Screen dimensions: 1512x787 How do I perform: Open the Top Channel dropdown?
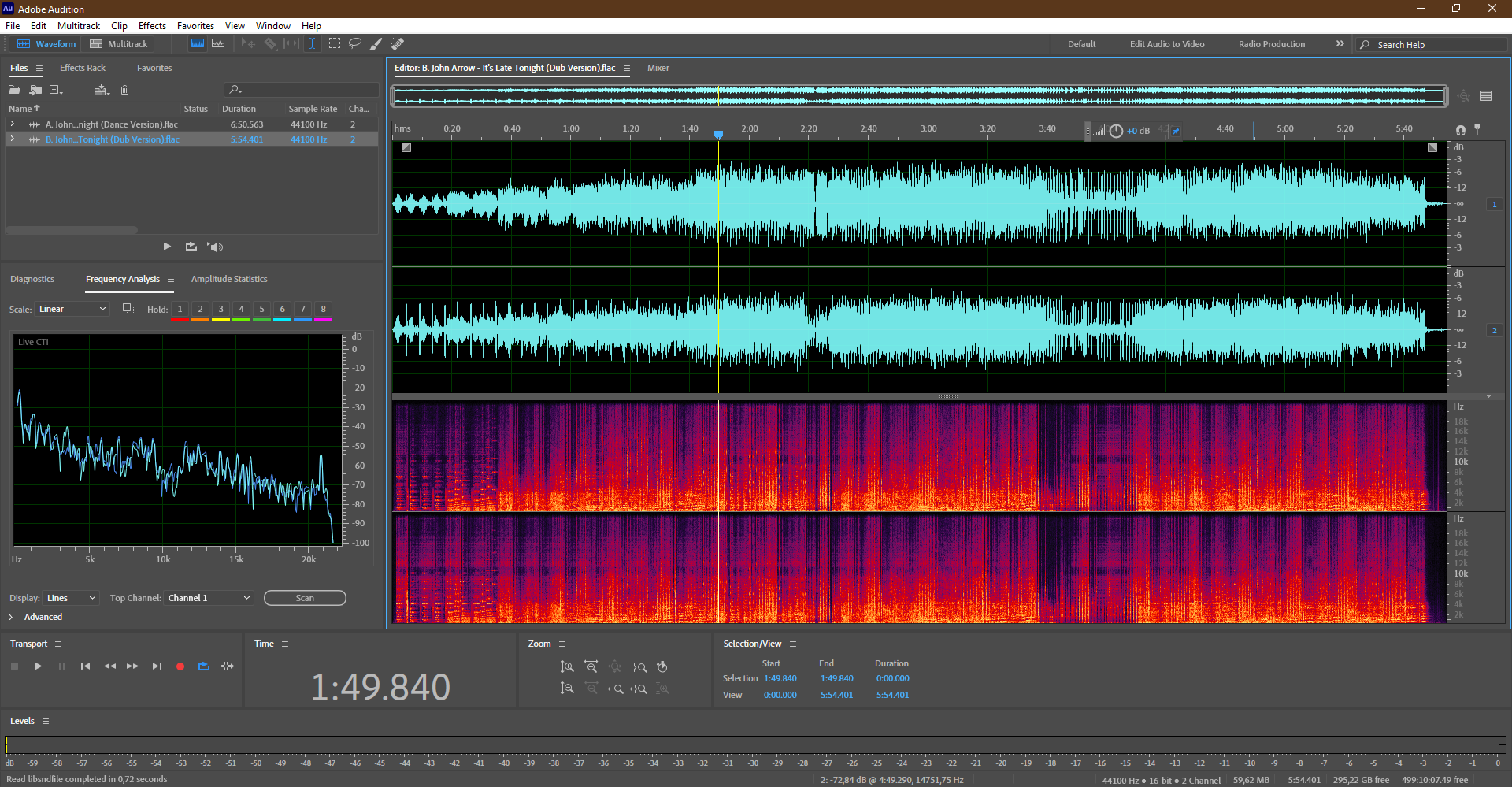click(209, 598)
